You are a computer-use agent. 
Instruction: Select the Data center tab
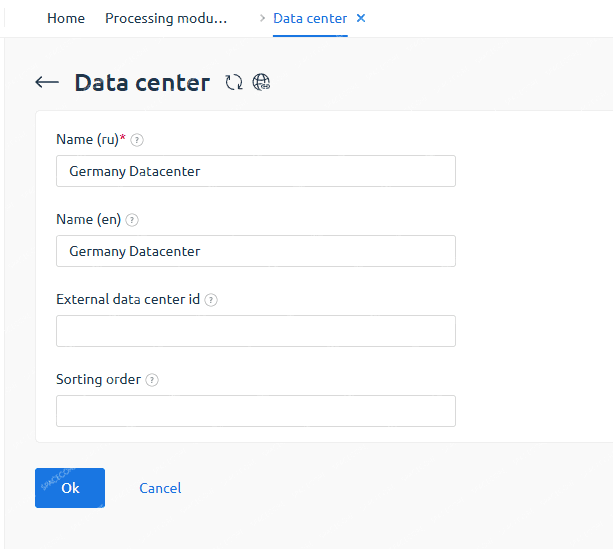(x=310, y=18)
